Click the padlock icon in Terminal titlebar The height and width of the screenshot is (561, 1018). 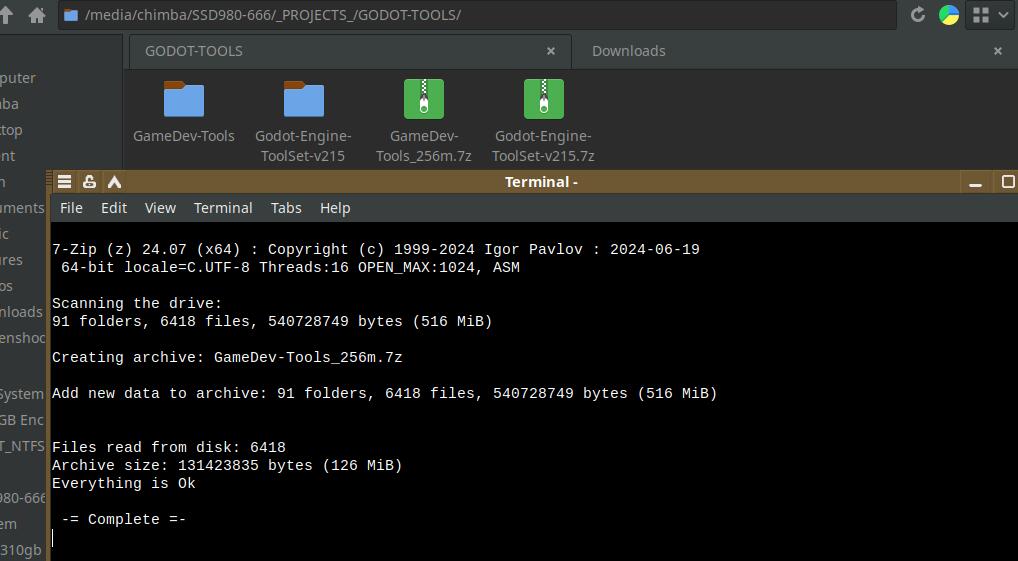(89, 182)
